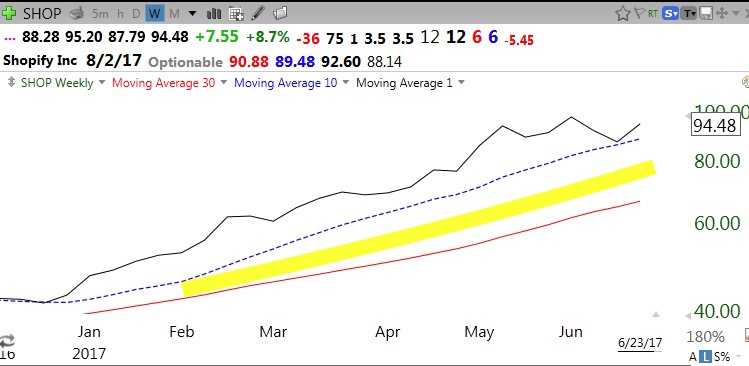The image size is (749, 366).
Task: Click the Apr time axis label
Action: 387,332
